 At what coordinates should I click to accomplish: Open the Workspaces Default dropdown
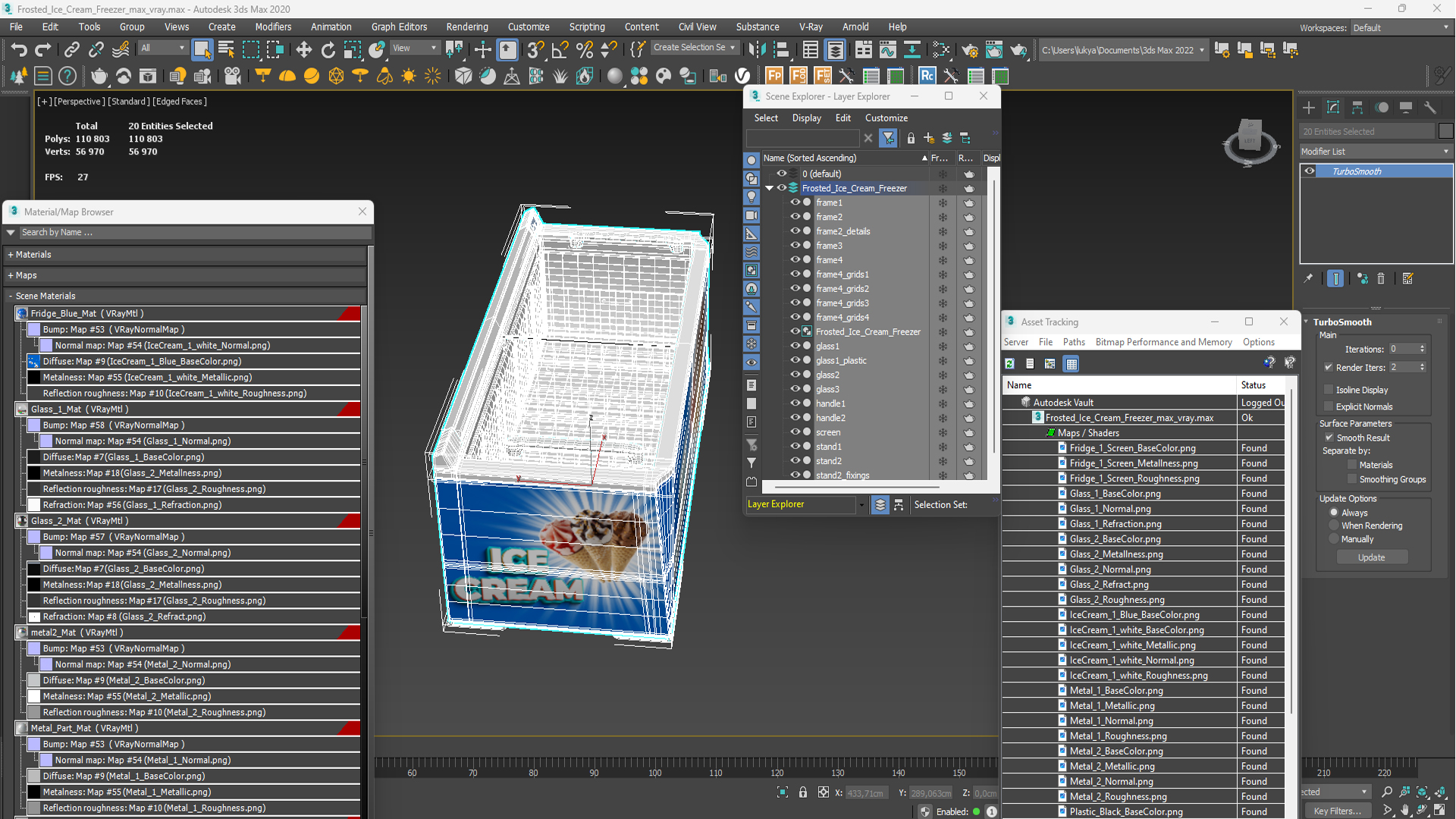tap(1401, 28)
